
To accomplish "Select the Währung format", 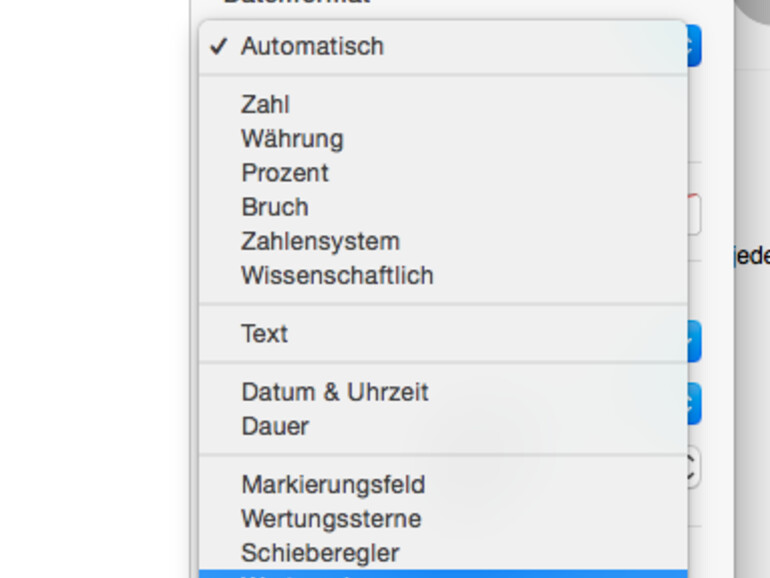I will [292, 138].
